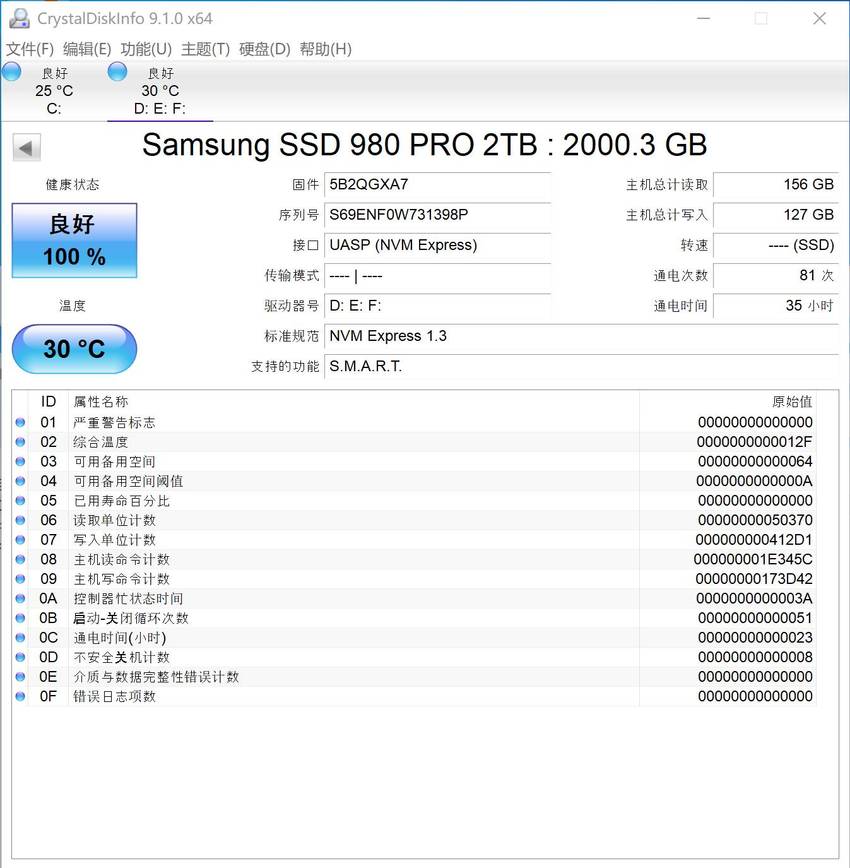Click the firmware field 5B2QGXA7

(437, 184)
